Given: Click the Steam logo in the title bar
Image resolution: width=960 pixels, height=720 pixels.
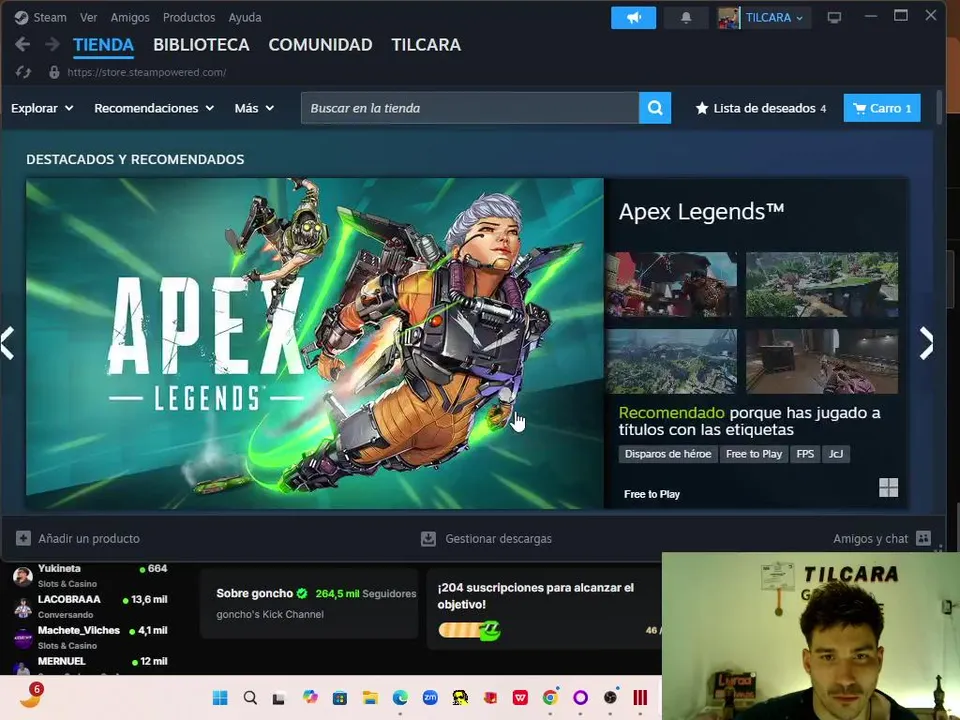Looking at the screenshot, I should (21, 17).
